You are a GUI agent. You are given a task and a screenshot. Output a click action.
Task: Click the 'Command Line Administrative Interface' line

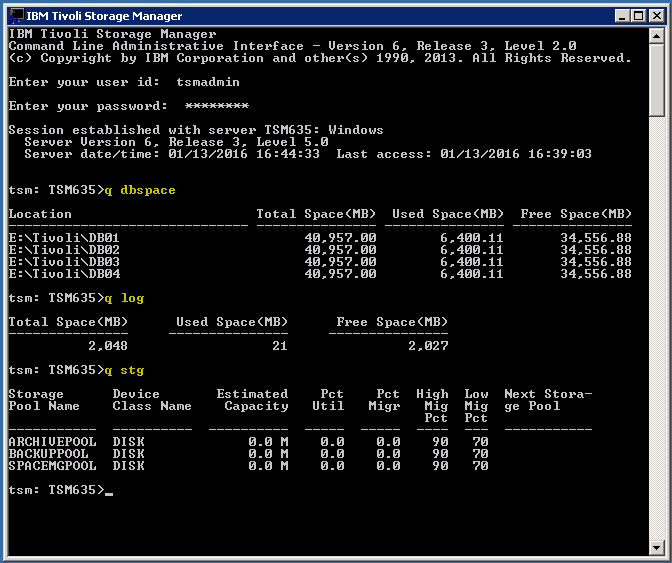coord(292,46)
